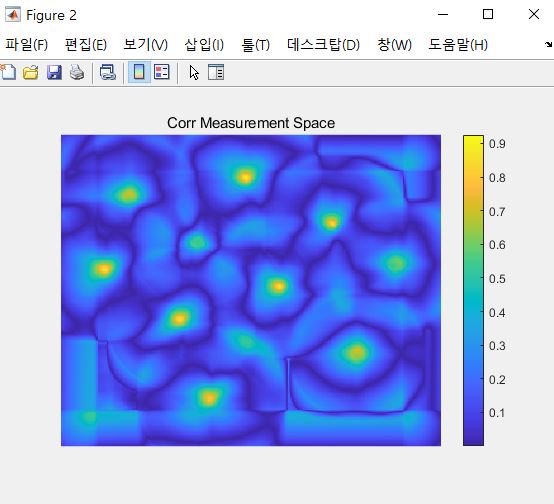Click the dock figure arrow at menu bar end

click(x=548, y=45)
